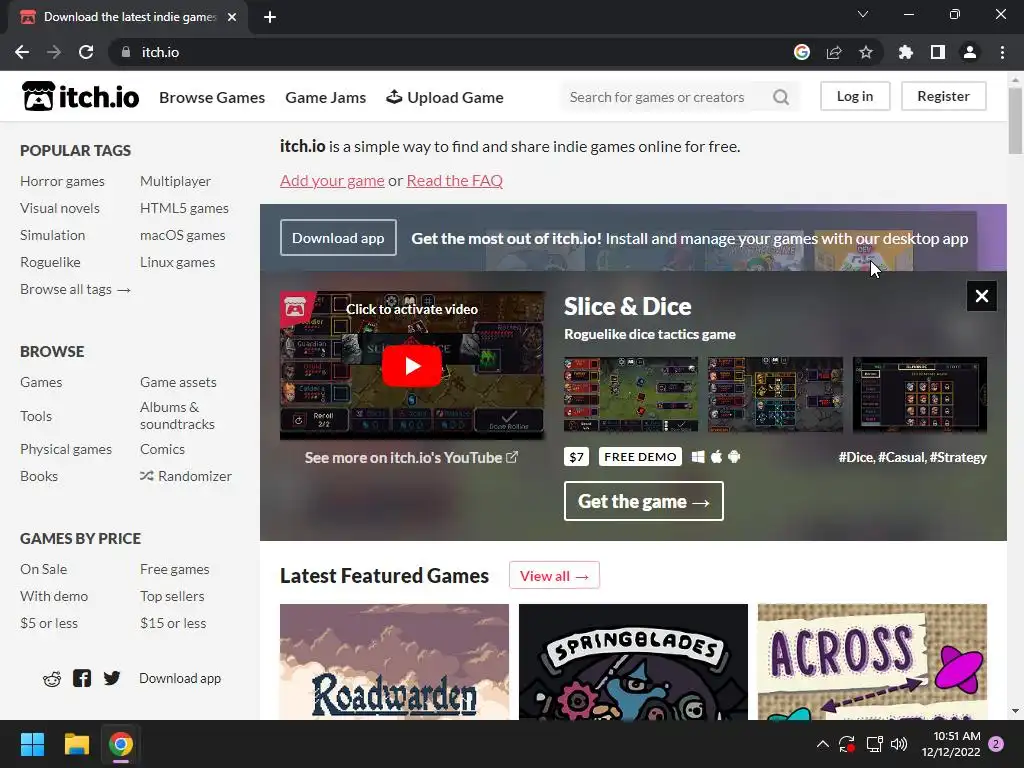This screenshot has height=768, width=1024.
Task: Click the FREE DEMO badge
Action: pyautogui.click(x=640, y=456)
